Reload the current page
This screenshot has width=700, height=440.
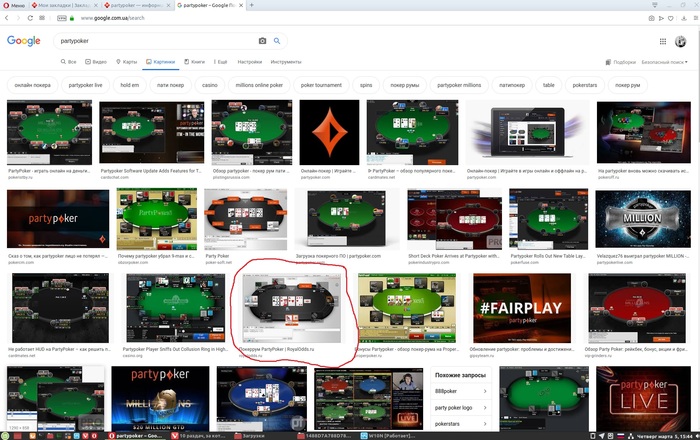pos(30,18)
